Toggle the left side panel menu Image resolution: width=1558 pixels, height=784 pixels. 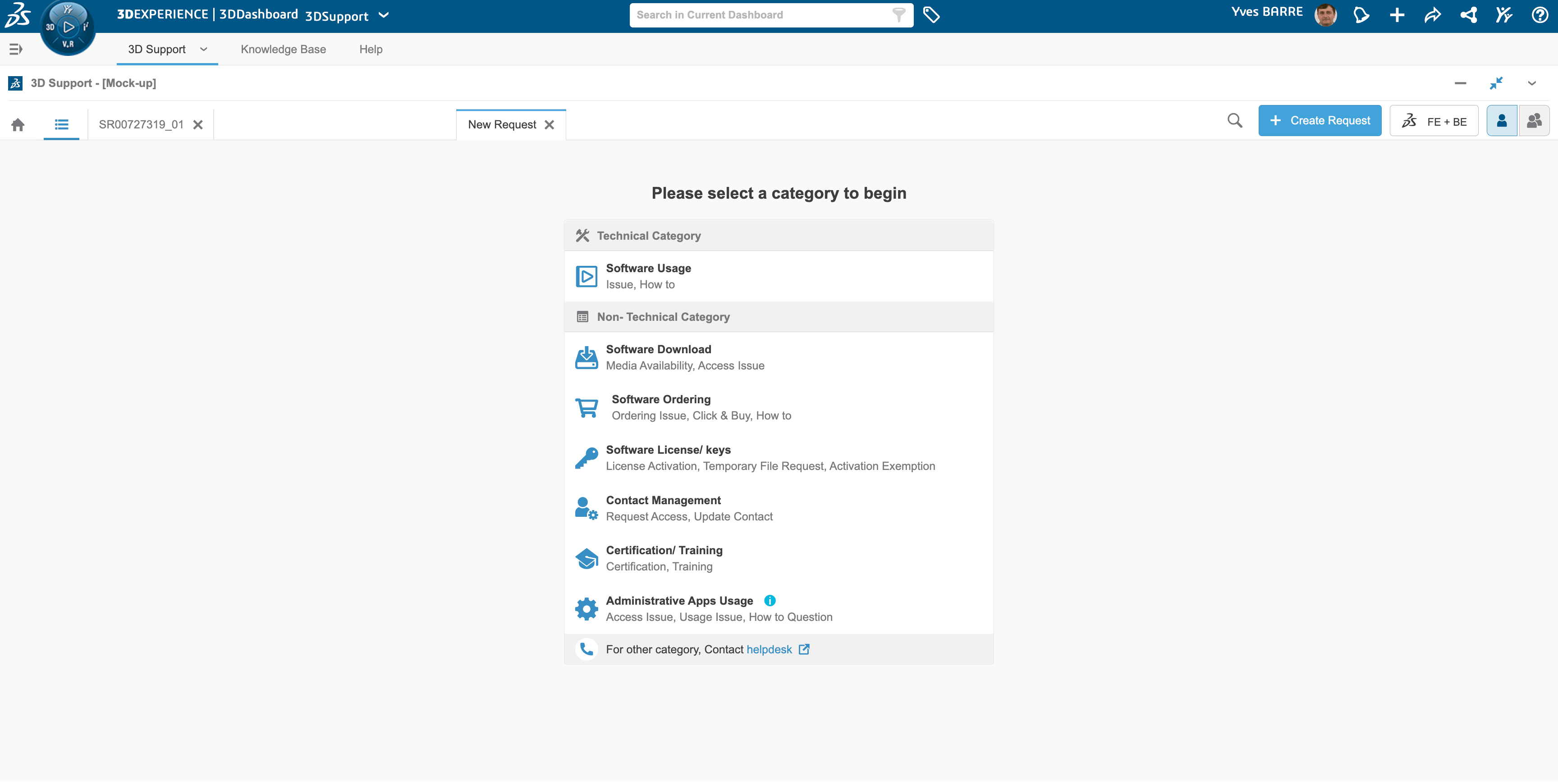(16, 49)
